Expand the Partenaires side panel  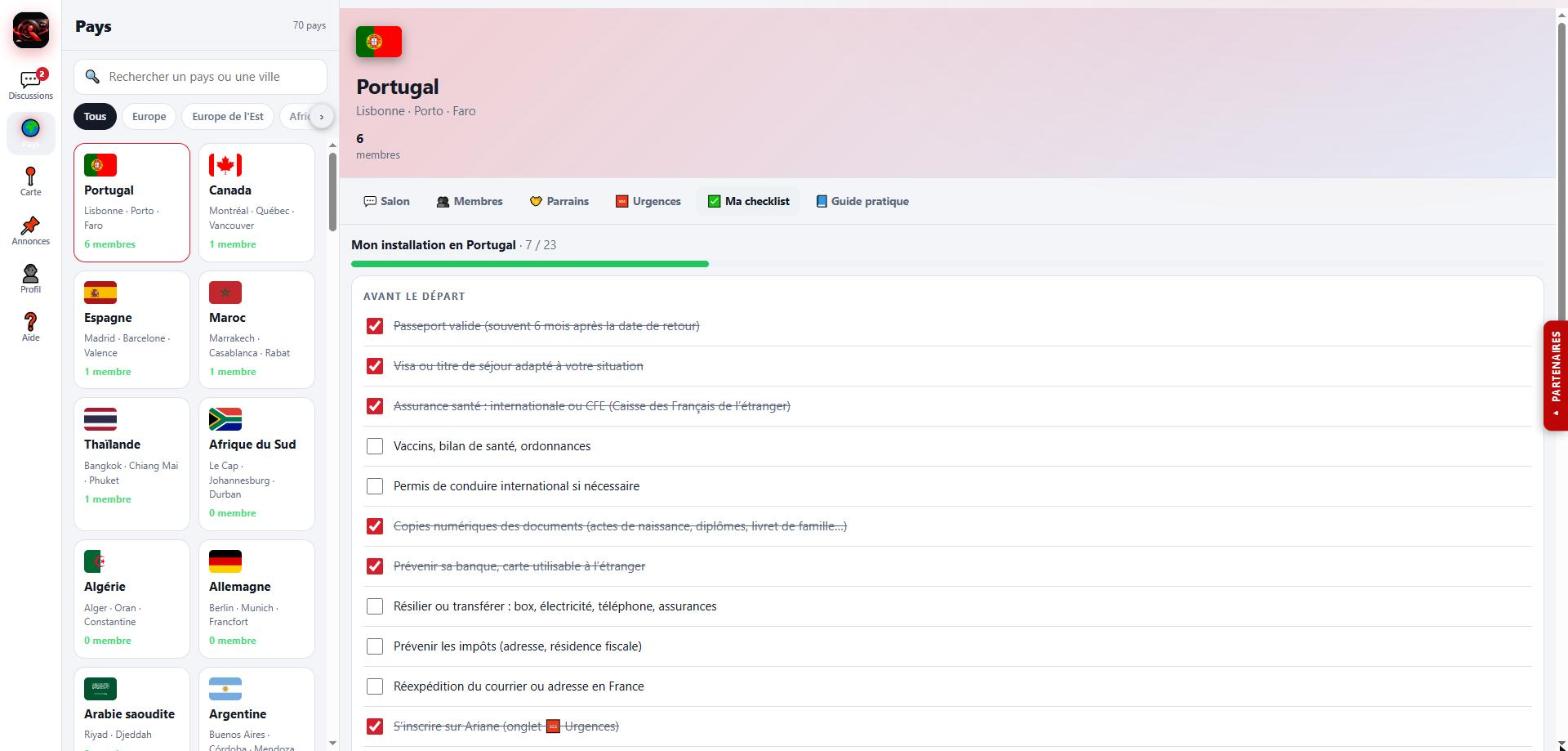(1555, 375)
